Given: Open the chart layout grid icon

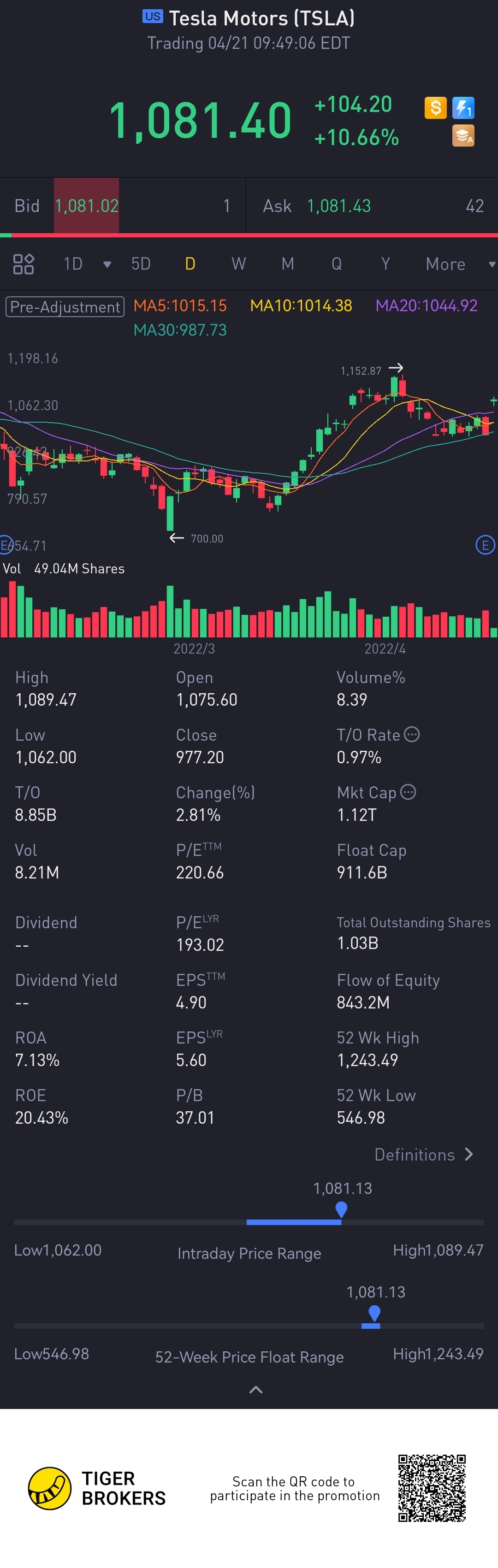Looking at the screenshot, I should click(23, 264).
